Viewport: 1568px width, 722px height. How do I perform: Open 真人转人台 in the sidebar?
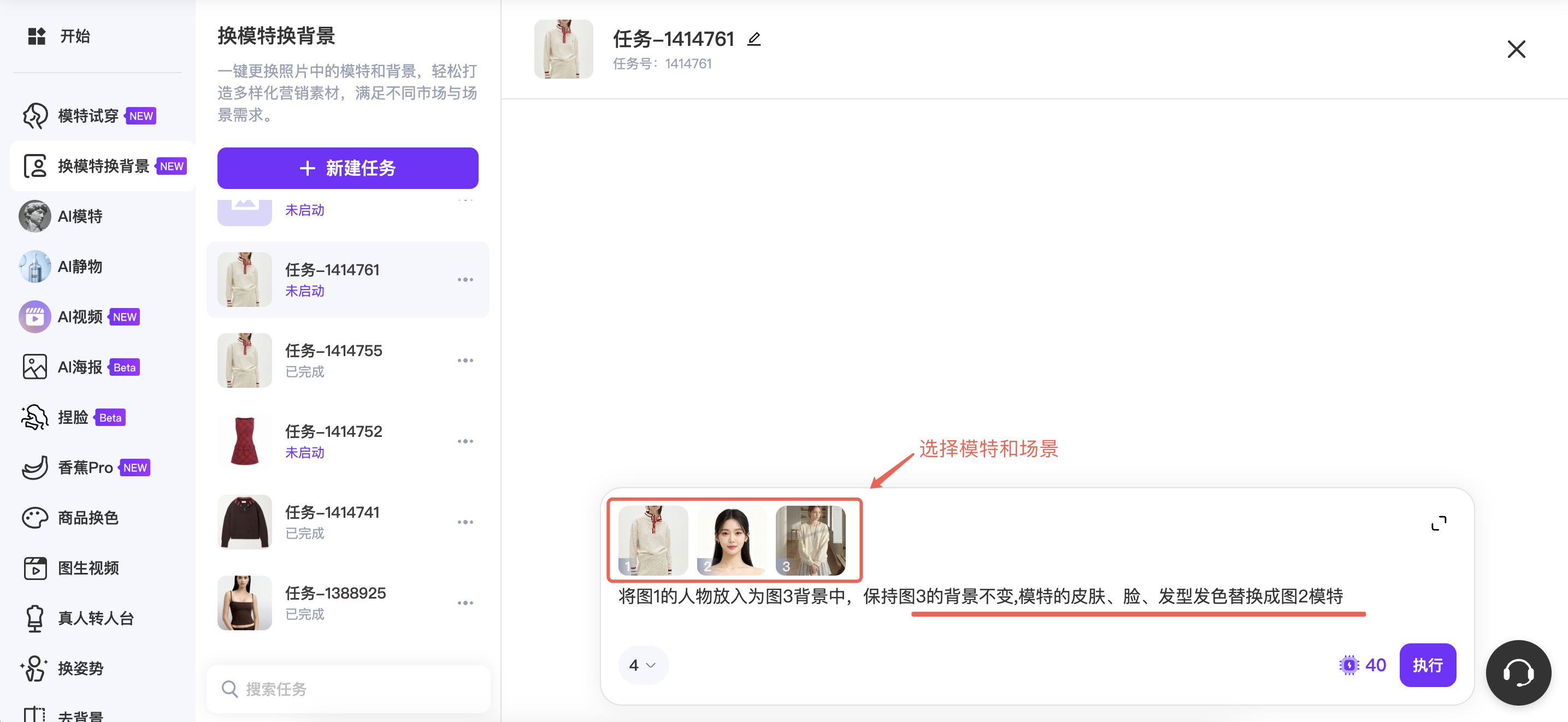click(96, 618)
